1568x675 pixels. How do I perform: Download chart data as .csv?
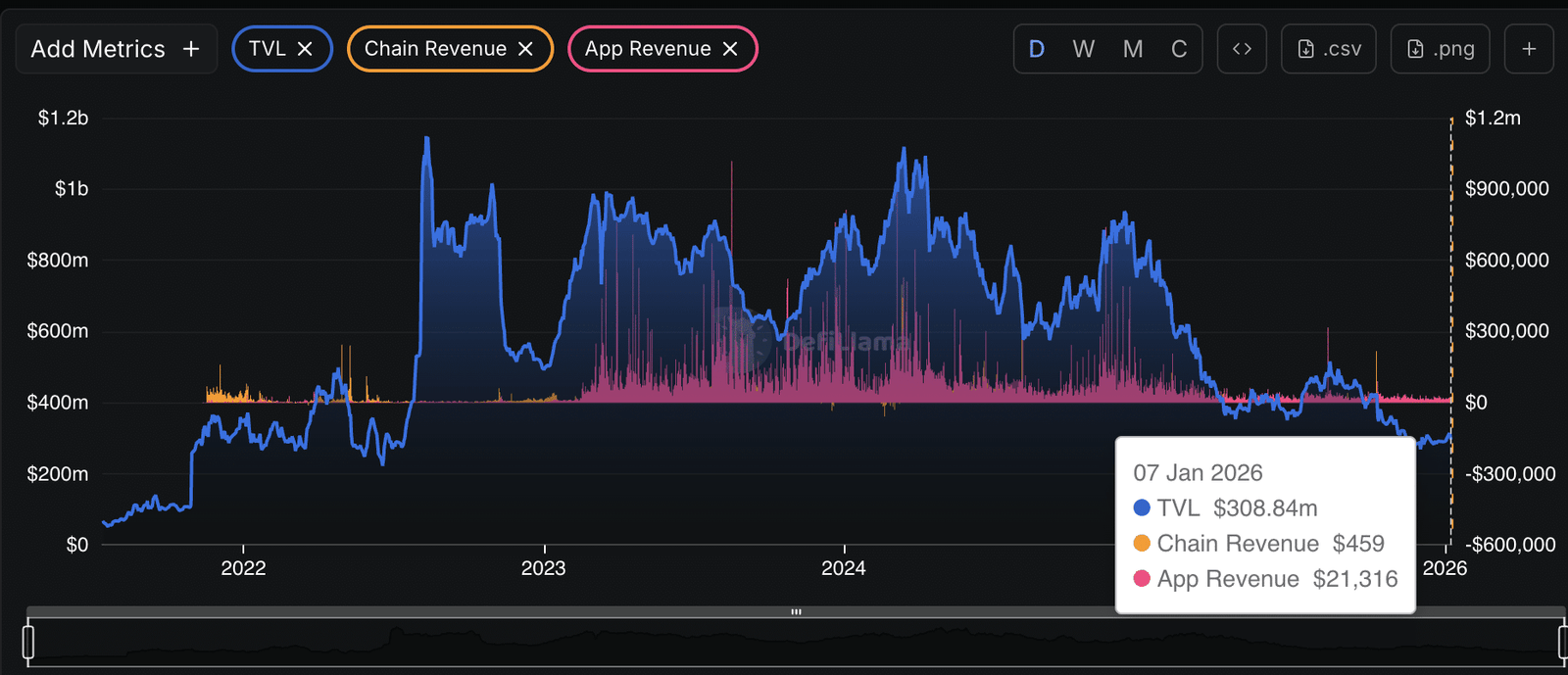tap(1329, 49)
